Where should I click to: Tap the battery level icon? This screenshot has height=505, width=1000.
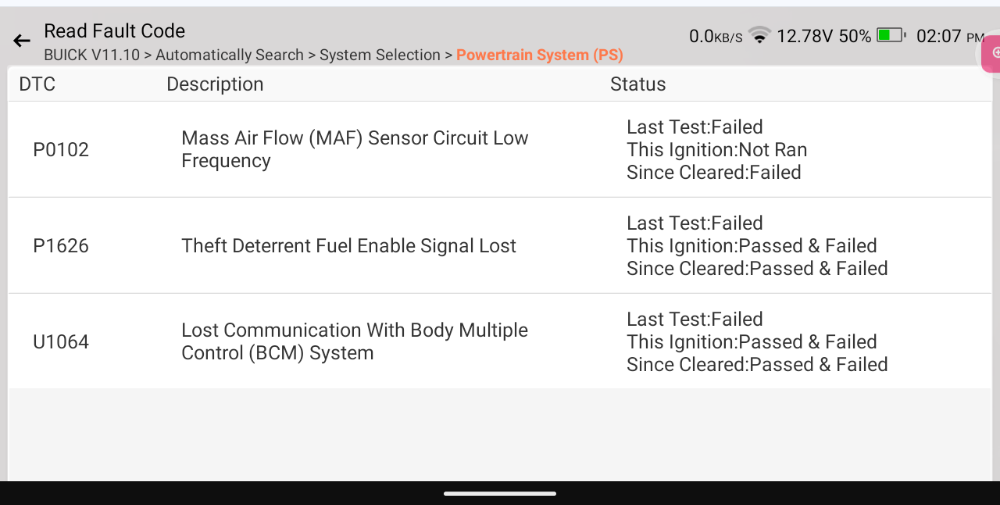click(891, 35)
